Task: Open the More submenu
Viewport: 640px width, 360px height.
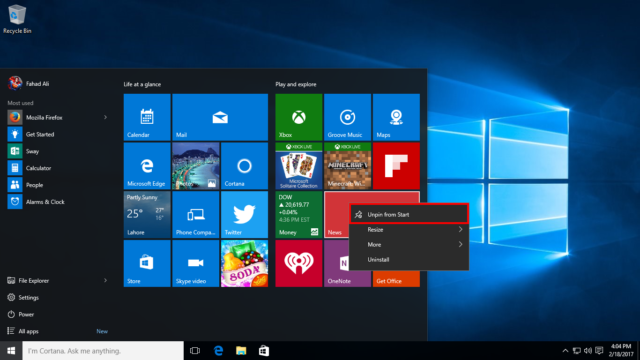Action: pos(409,244)
